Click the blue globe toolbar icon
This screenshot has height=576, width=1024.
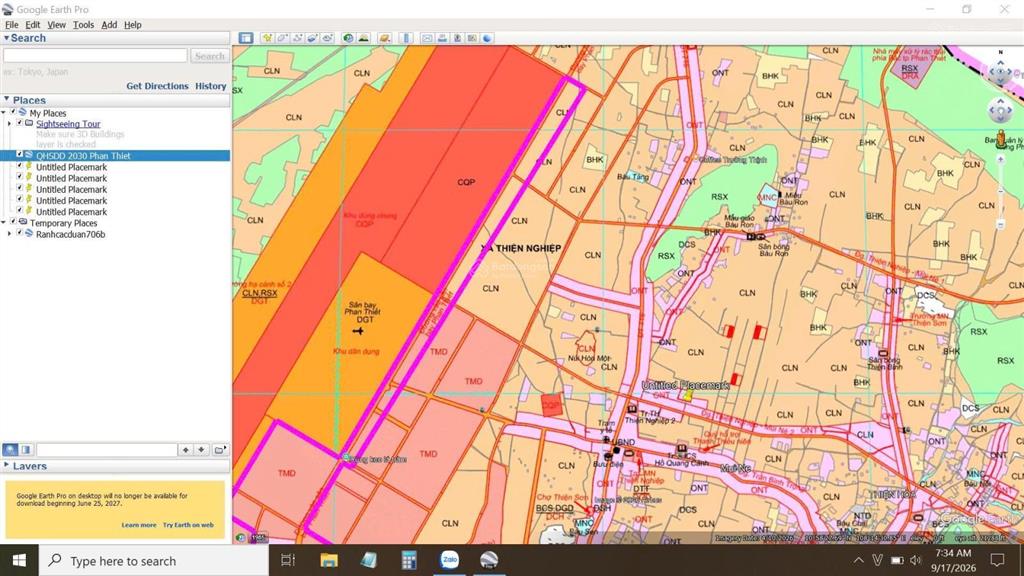(x=487, y=38)
